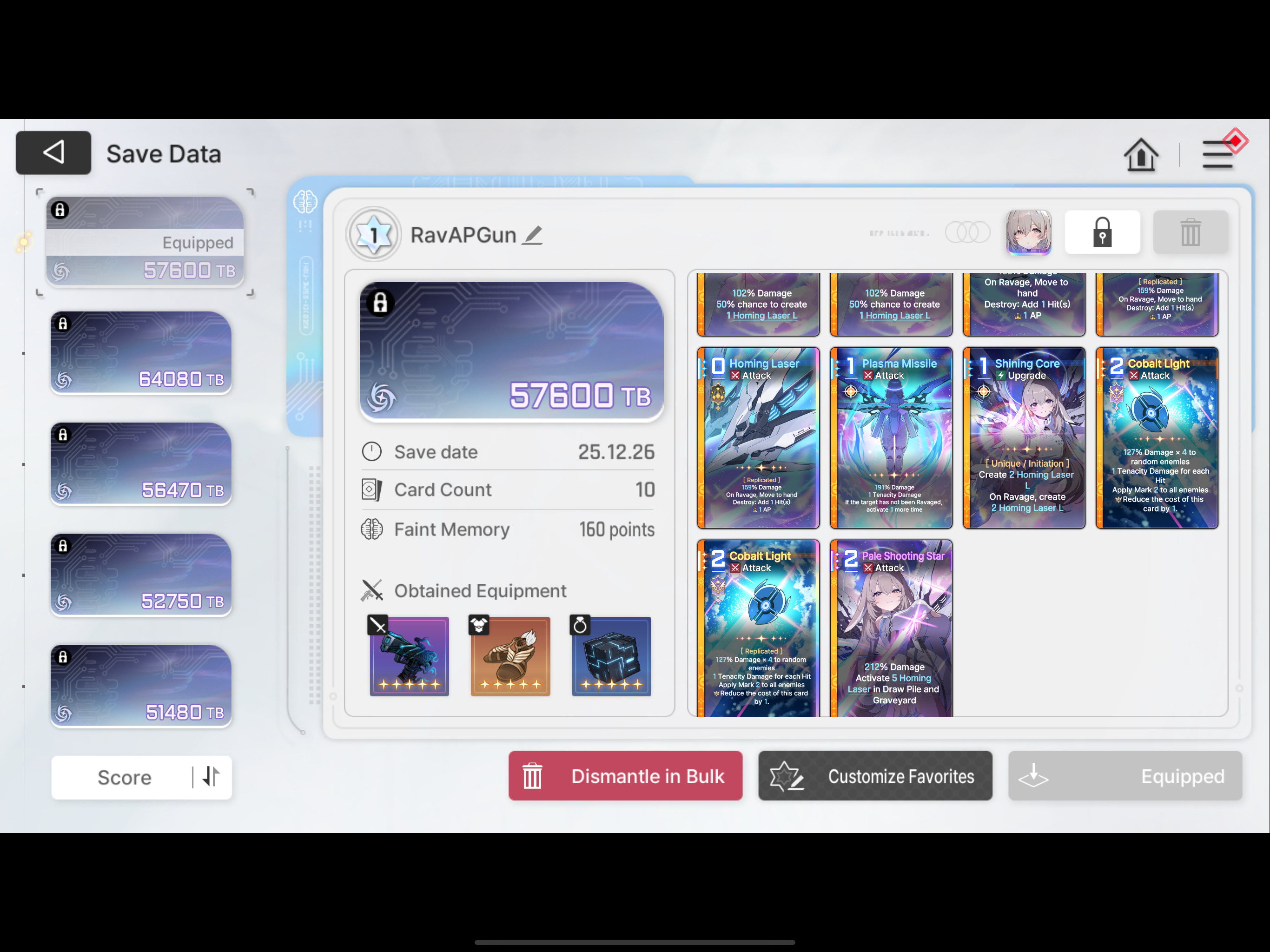
Task: Open the Score sort dropdown
Action: pos(124,777)
